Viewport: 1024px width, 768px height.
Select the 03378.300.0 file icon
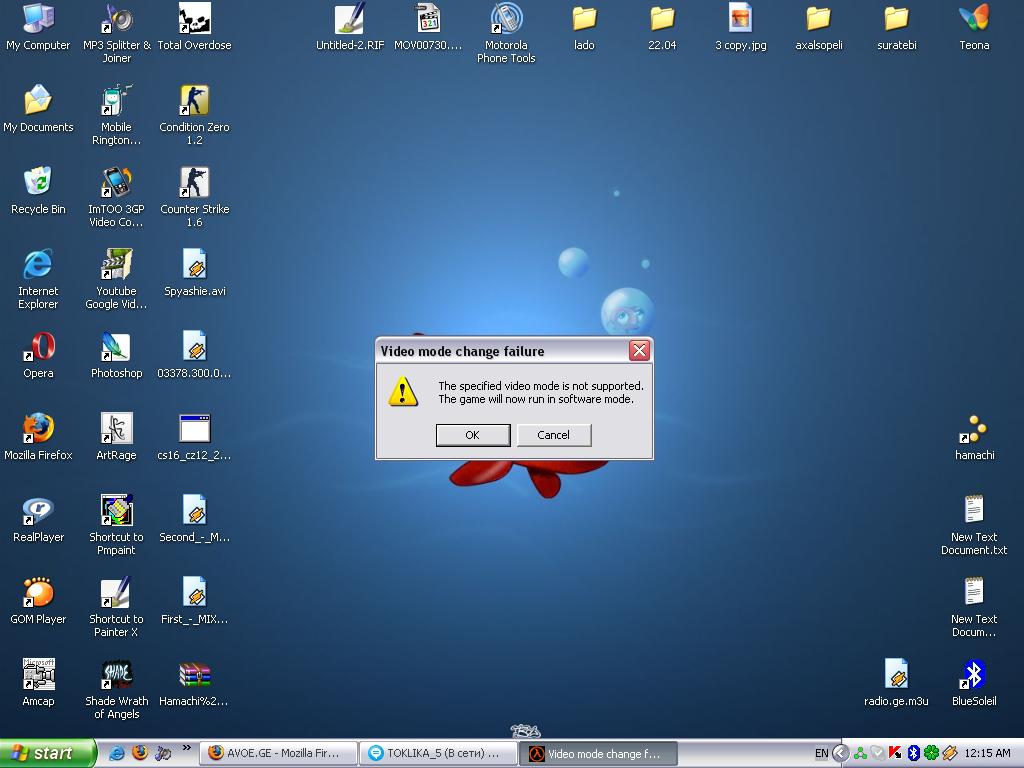click(x=195, y=355)
